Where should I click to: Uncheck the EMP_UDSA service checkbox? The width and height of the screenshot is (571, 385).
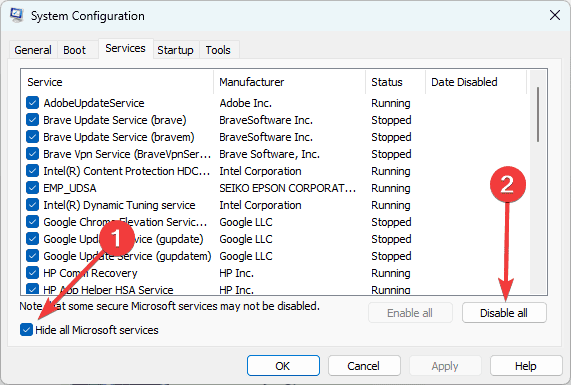(32, 188)
